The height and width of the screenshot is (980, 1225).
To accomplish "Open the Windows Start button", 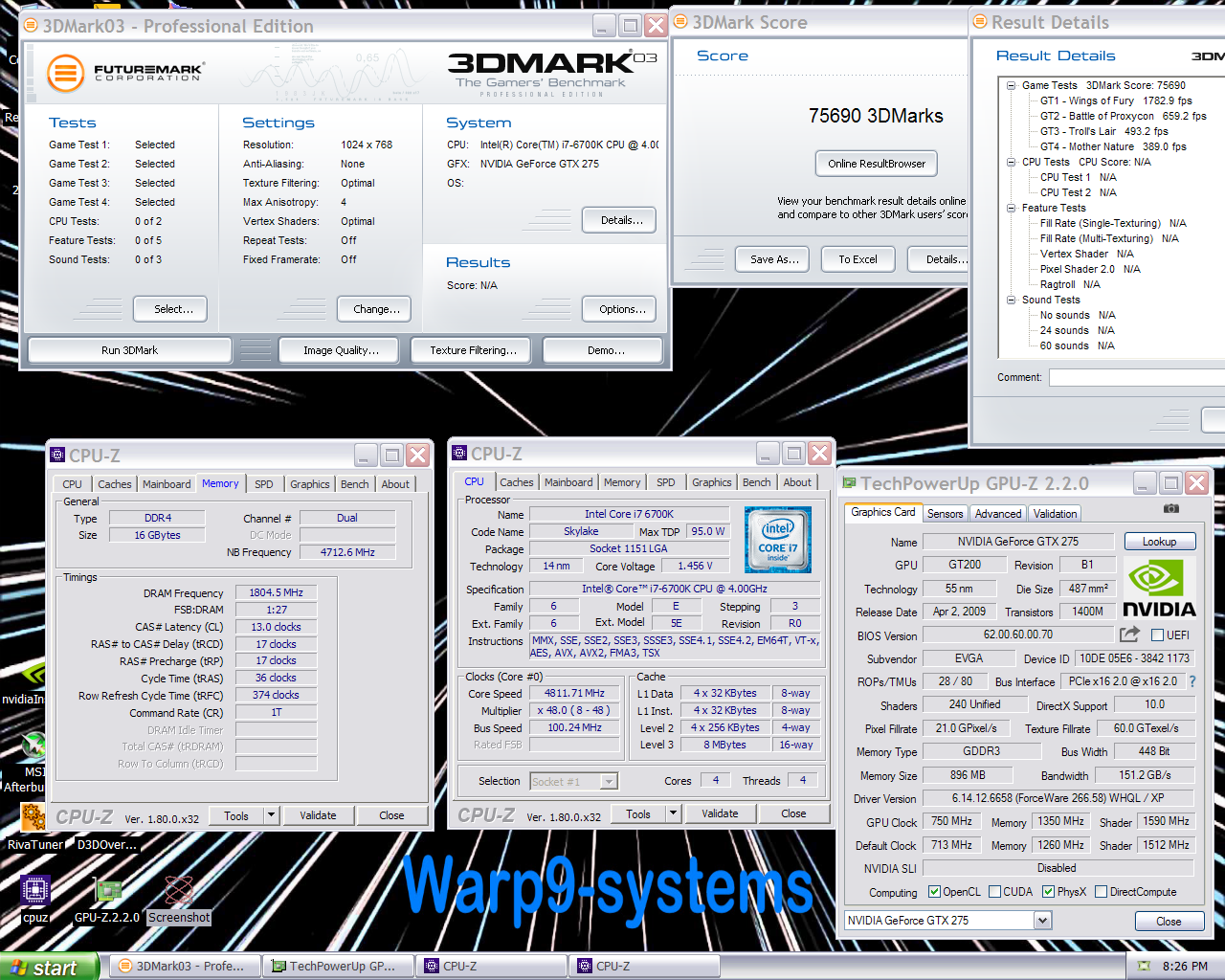I will click(x=49, y=968).
